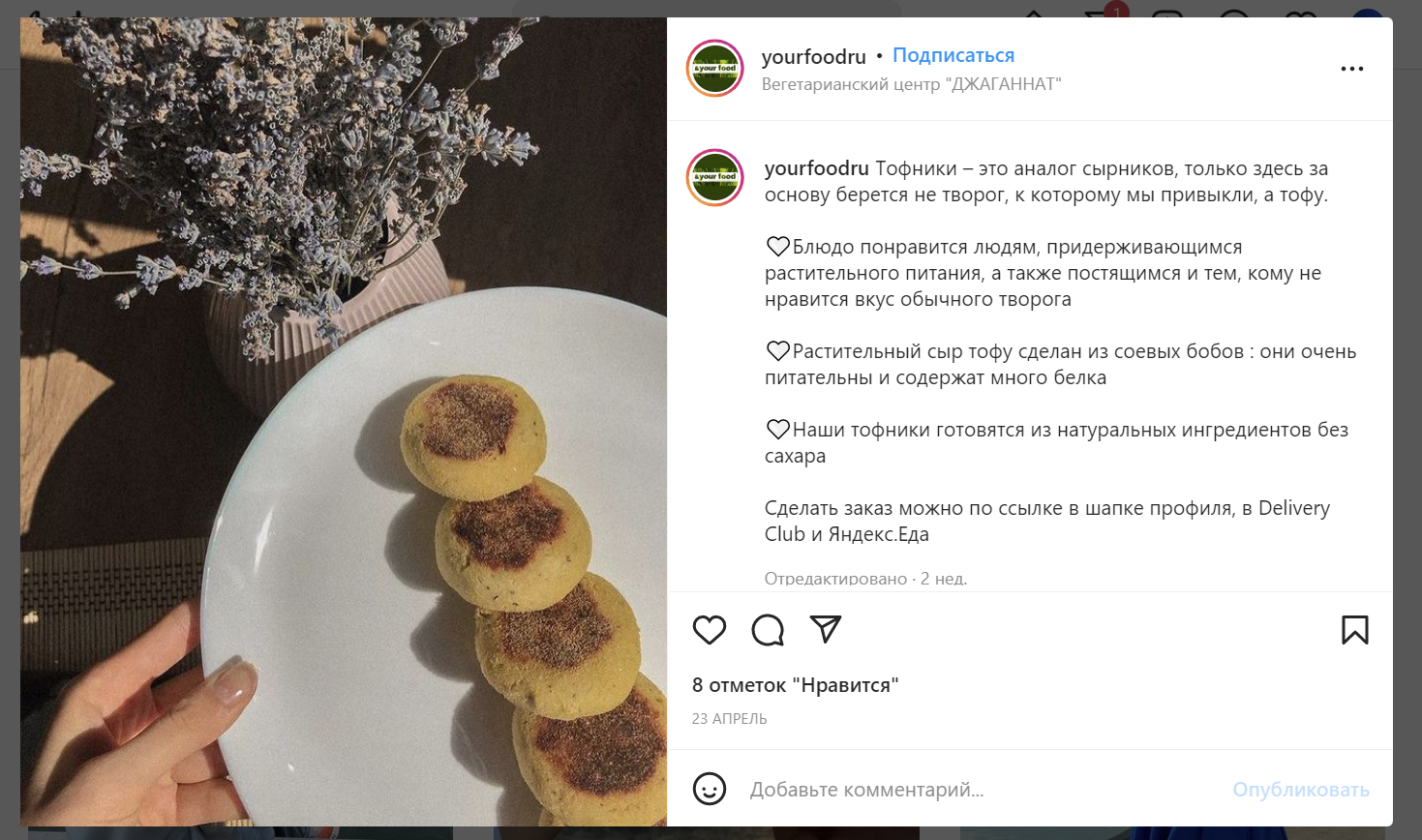
Task: Click the yourfoodru username in the caption
Action: (x=816, y=168)
